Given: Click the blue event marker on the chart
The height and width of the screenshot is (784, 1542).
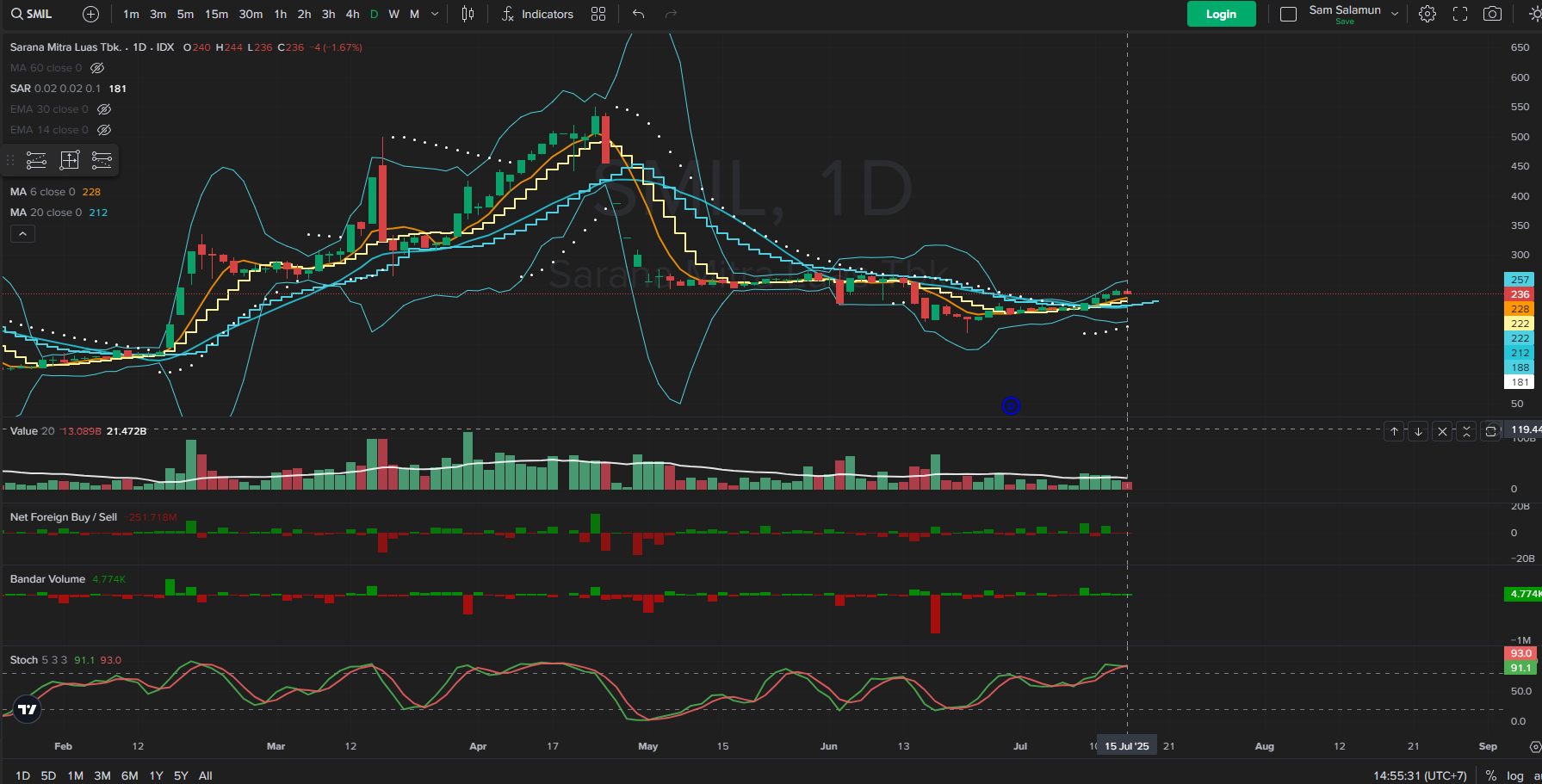Looking at the screenshot, I should pyautogui.click(x=1011, y=405).
